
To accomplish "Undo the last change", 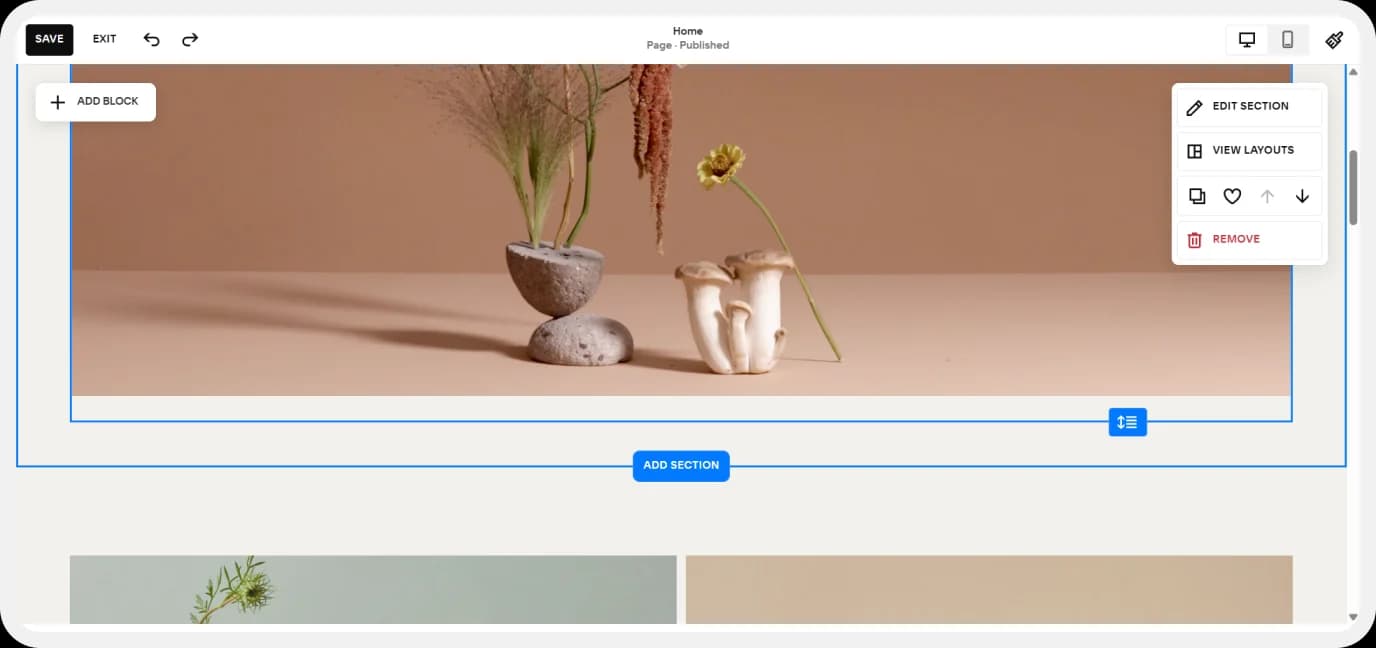I will (151, 39).
